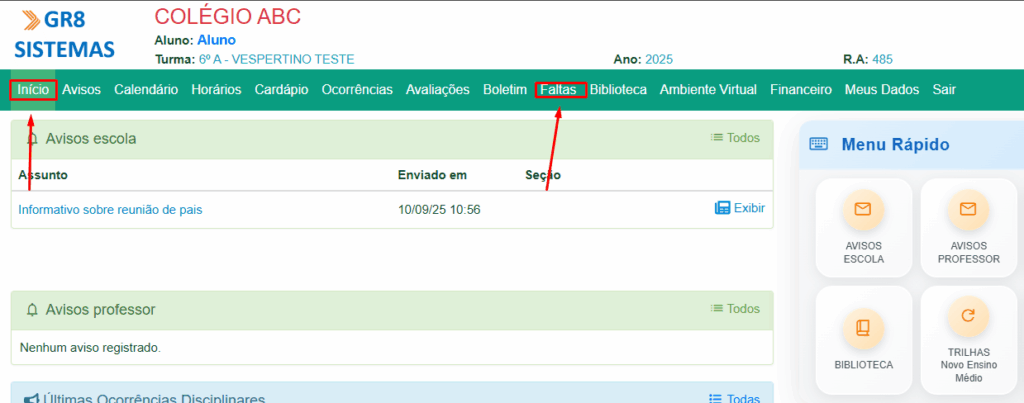Show Todos in the Avisos escola panel
This screenshot has height=403, width=1024.
click(x=735, y=138)
